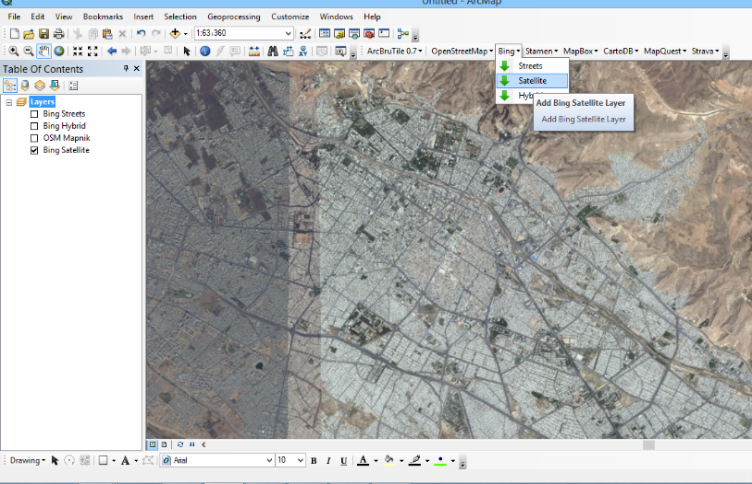Viewport: 752px width, 484px height.
Task: List by drawing order in TOC
Action: tap(10, 85)
